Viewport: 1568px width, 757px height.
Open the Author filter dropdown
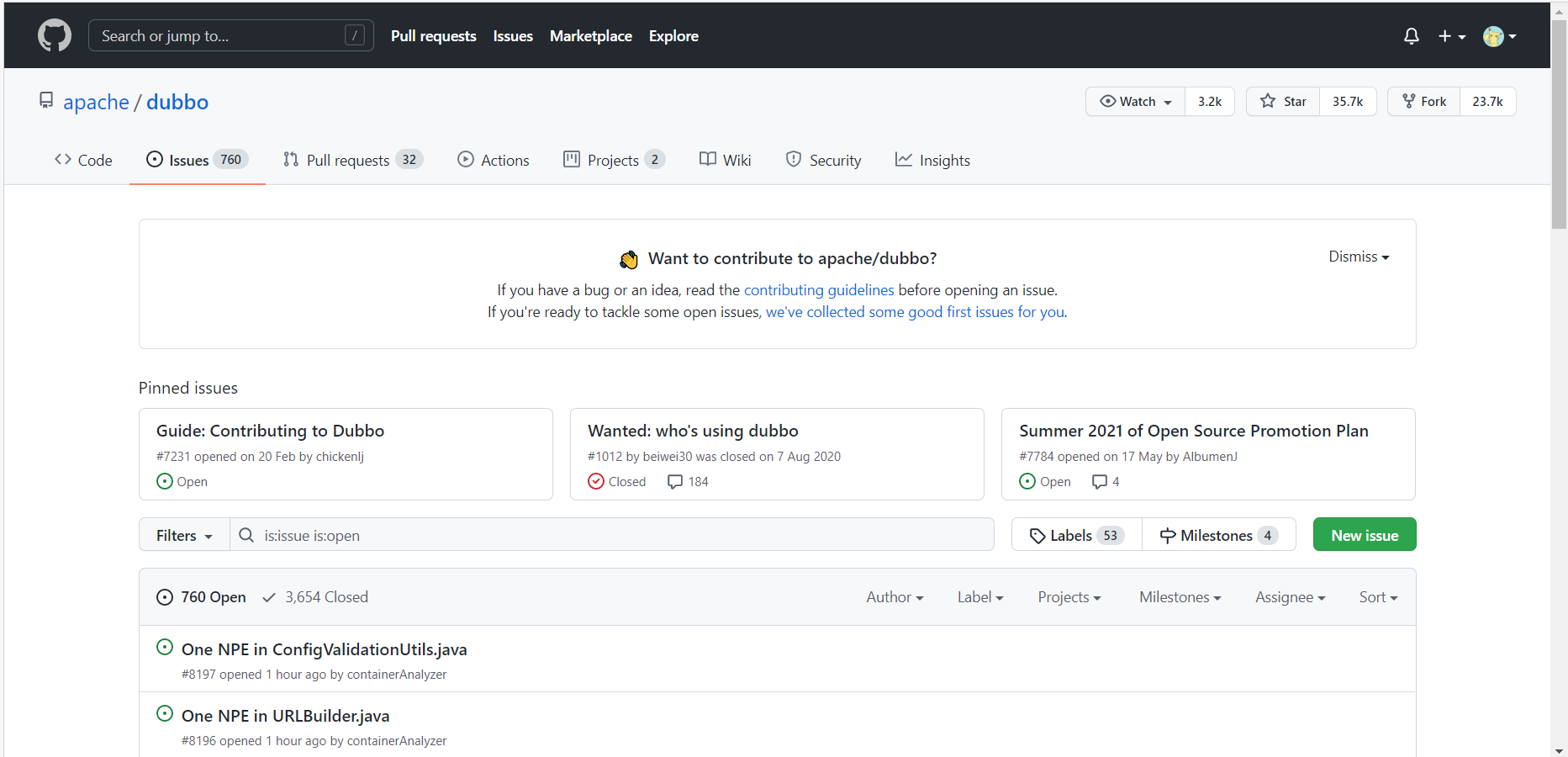[895, 597]
